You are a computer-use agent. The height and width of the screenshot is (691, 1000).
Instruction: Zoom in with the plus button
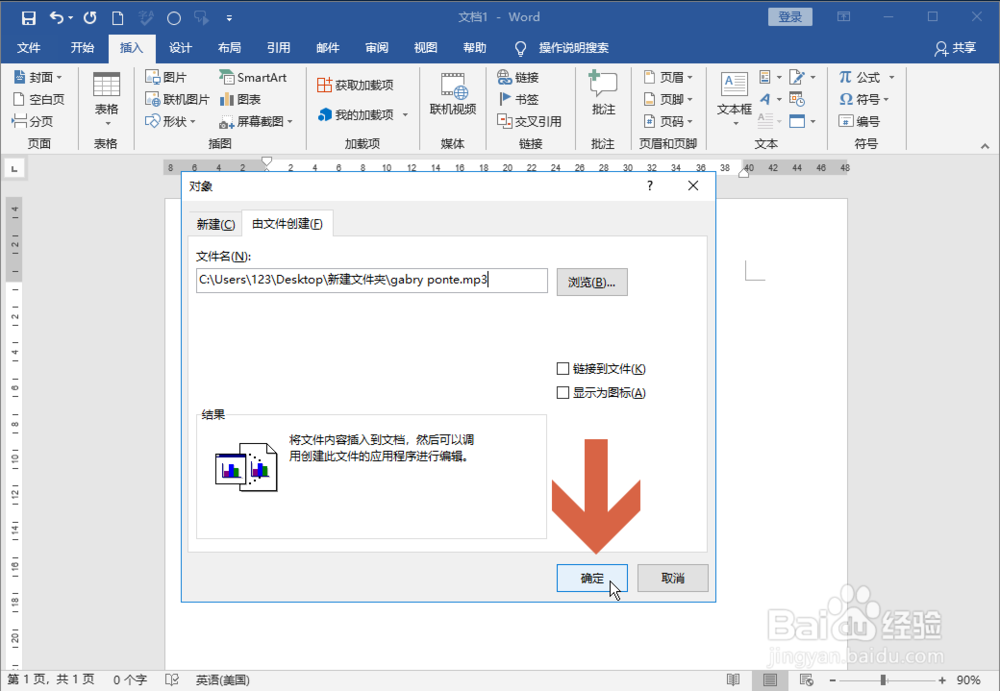[942, 680]
